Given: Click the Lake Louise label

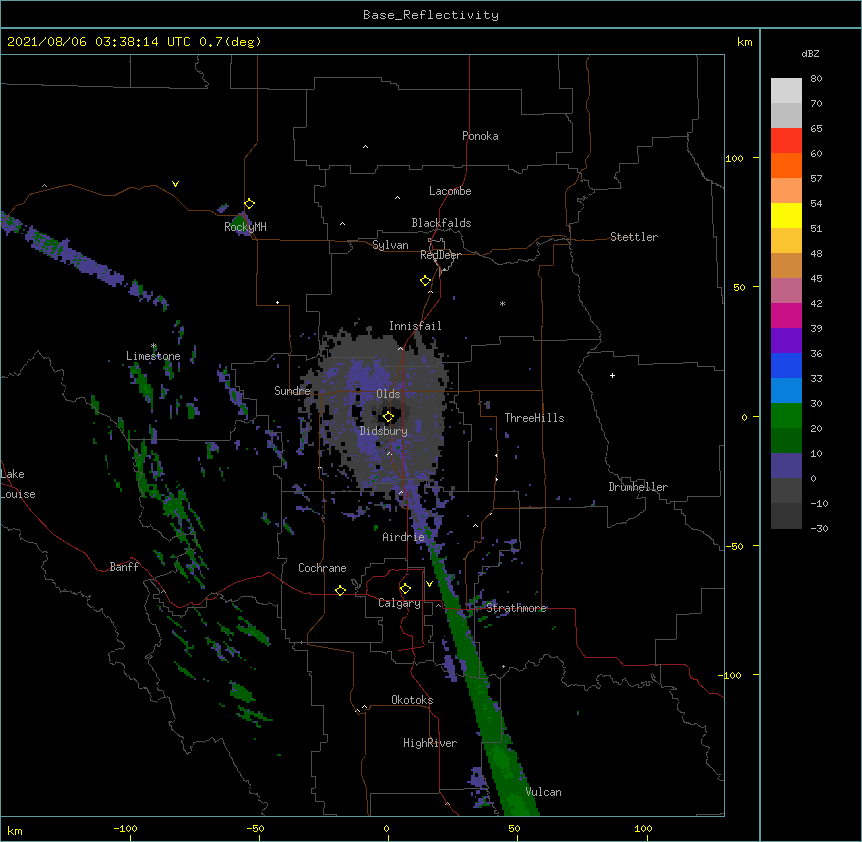Looking at the screenshot, I should [x=18, y=484].
